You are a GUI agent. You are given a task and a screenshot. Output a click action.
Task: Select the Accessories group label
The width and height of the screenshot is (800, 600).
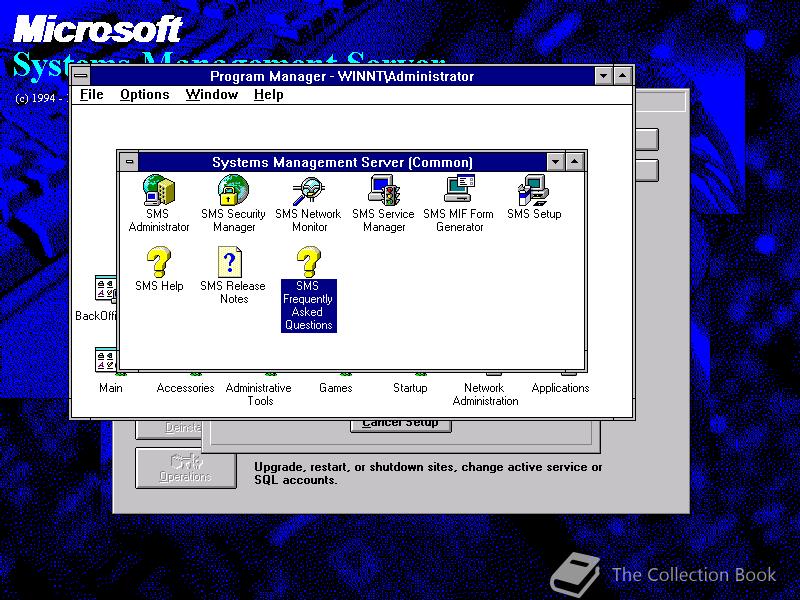click(185, 388)
